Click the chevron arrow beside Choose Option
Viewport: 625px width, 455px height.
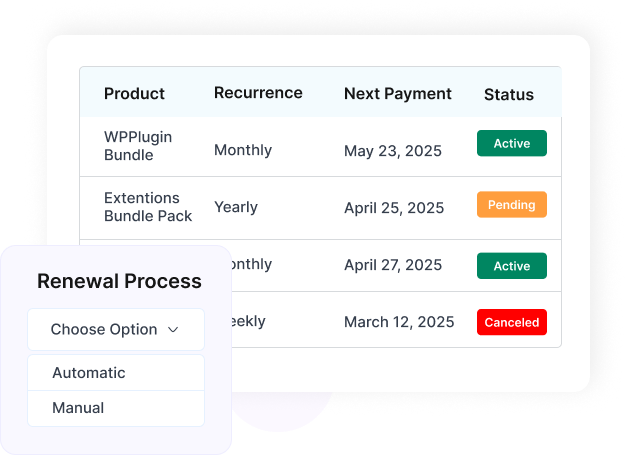pos(173,330)
